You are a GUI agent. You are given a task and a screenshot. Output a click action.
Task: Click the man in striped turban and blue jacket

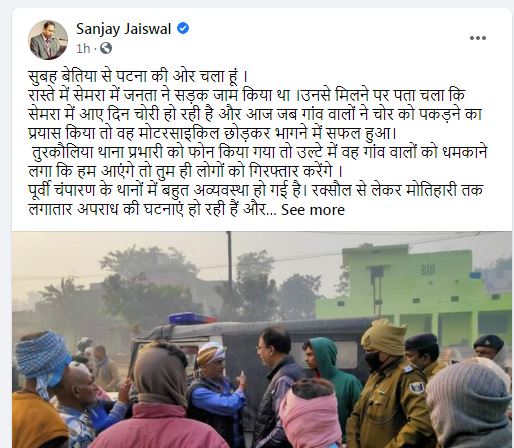click(217, 390)
